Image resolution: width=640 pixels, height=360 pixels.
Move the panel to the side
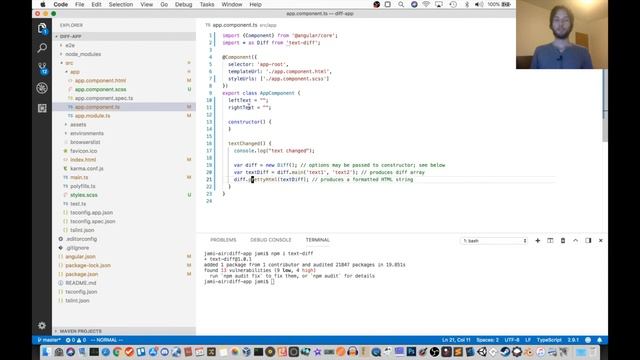(588, 240)
